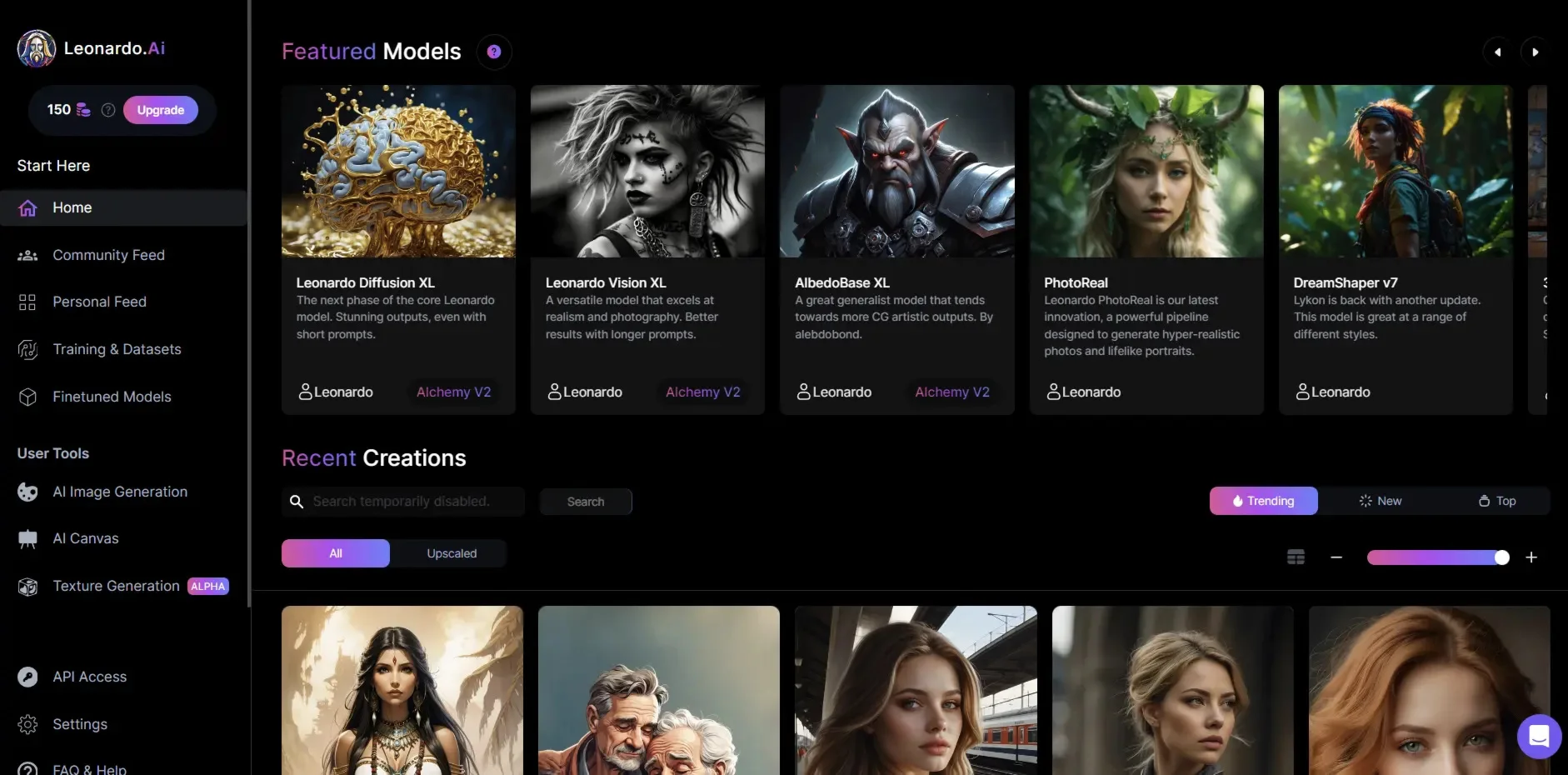Open the PhotoReal forest woman thumbnail
The width and height of the screenshot is (1568, 775).
(x=1146, y=171)
